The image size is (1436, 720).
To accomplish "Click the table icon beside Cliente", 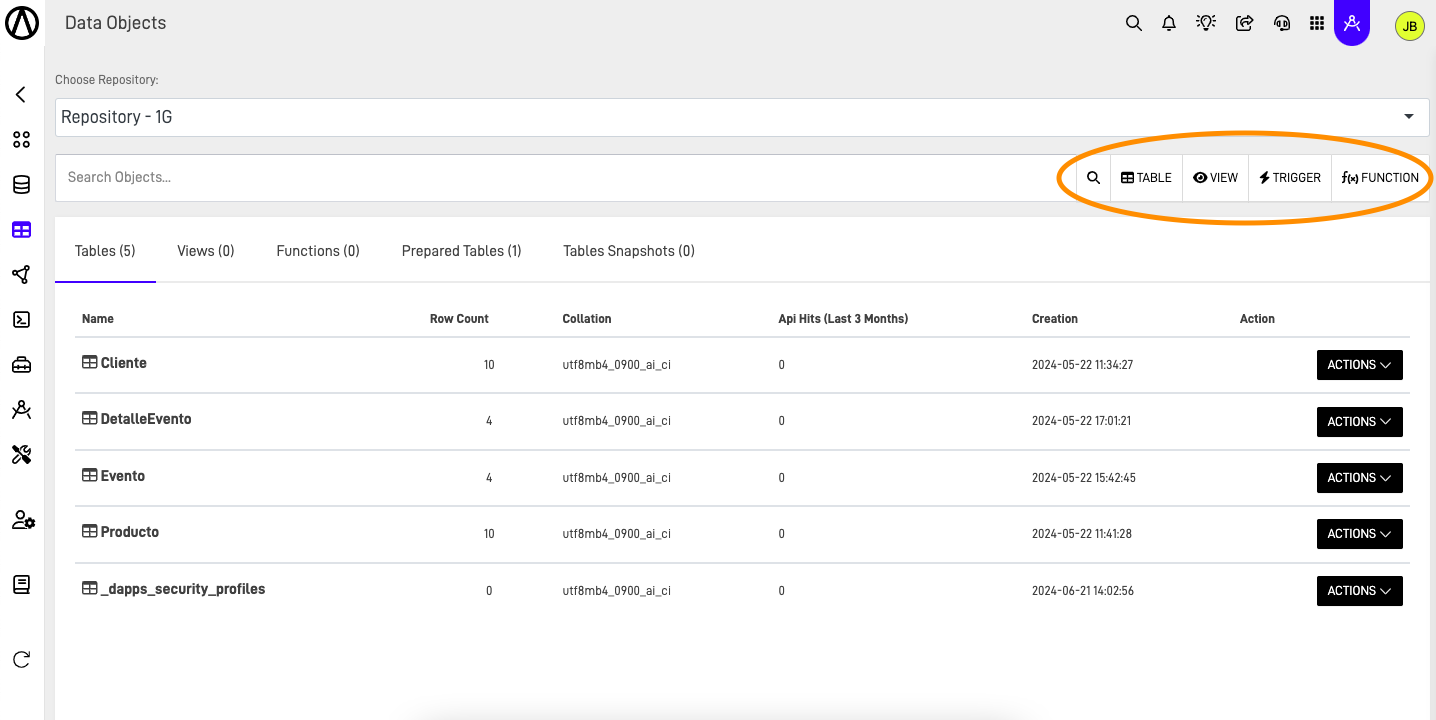I will (89, 363).
